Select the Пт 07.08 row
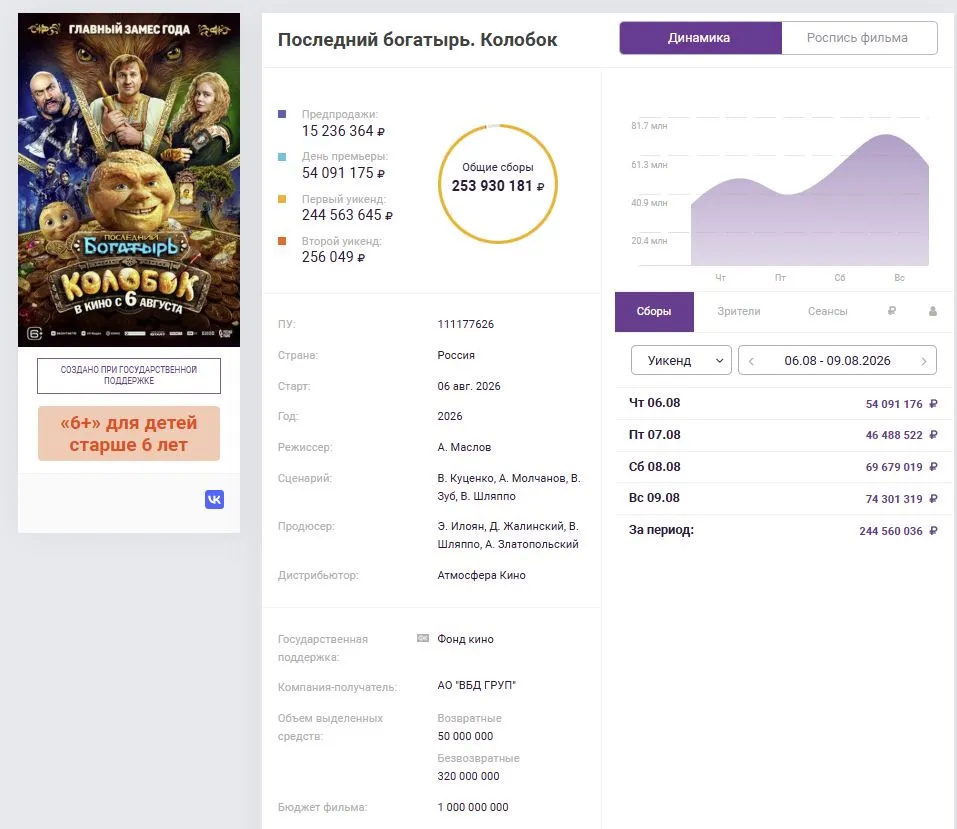The height and width of the screenshot is (829, 957). (784, 435)
